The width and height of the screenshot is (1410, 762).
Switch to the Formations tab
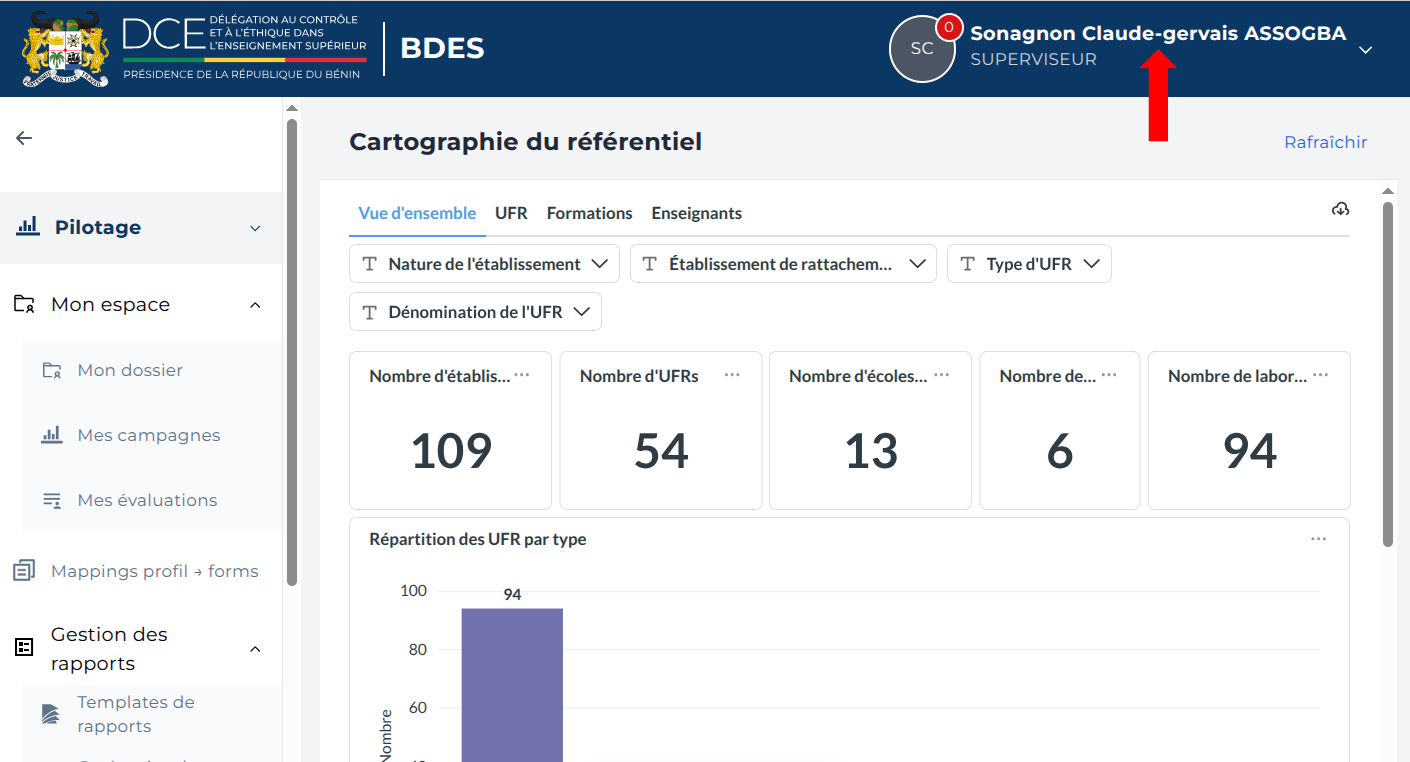[x=589, y=213]
